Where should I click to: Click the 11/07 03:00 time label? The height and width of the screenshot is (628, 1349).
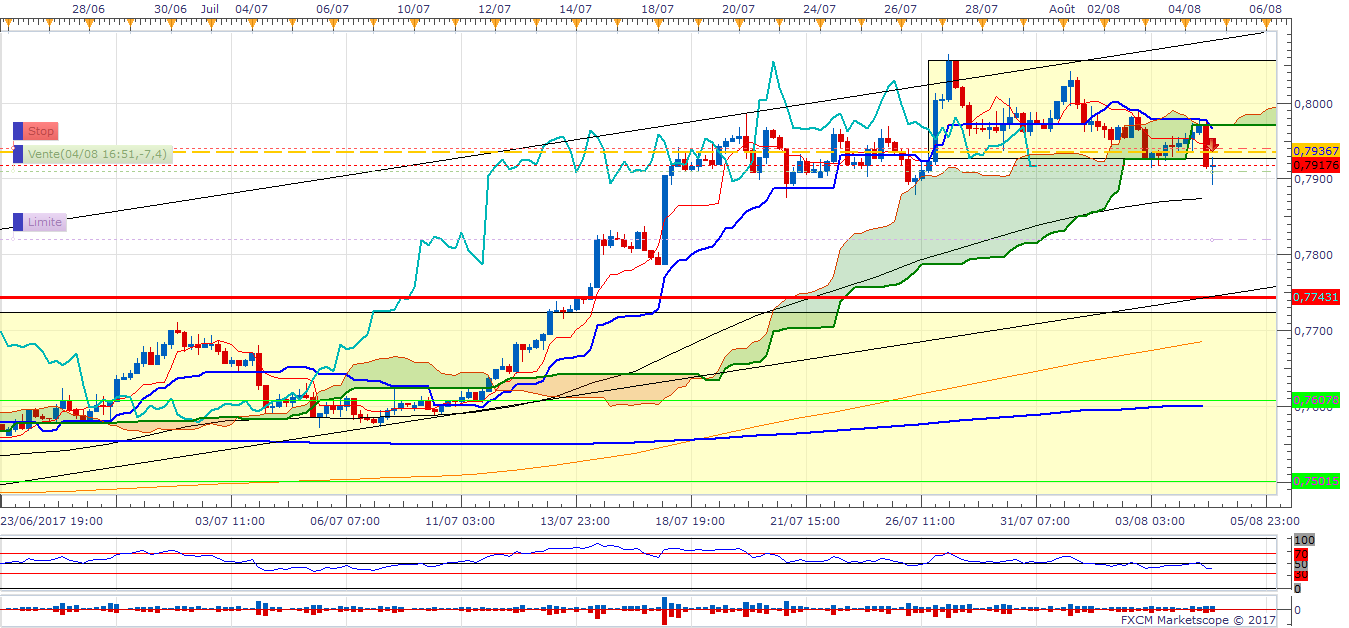pyautogui.click(x=460, y=521)
